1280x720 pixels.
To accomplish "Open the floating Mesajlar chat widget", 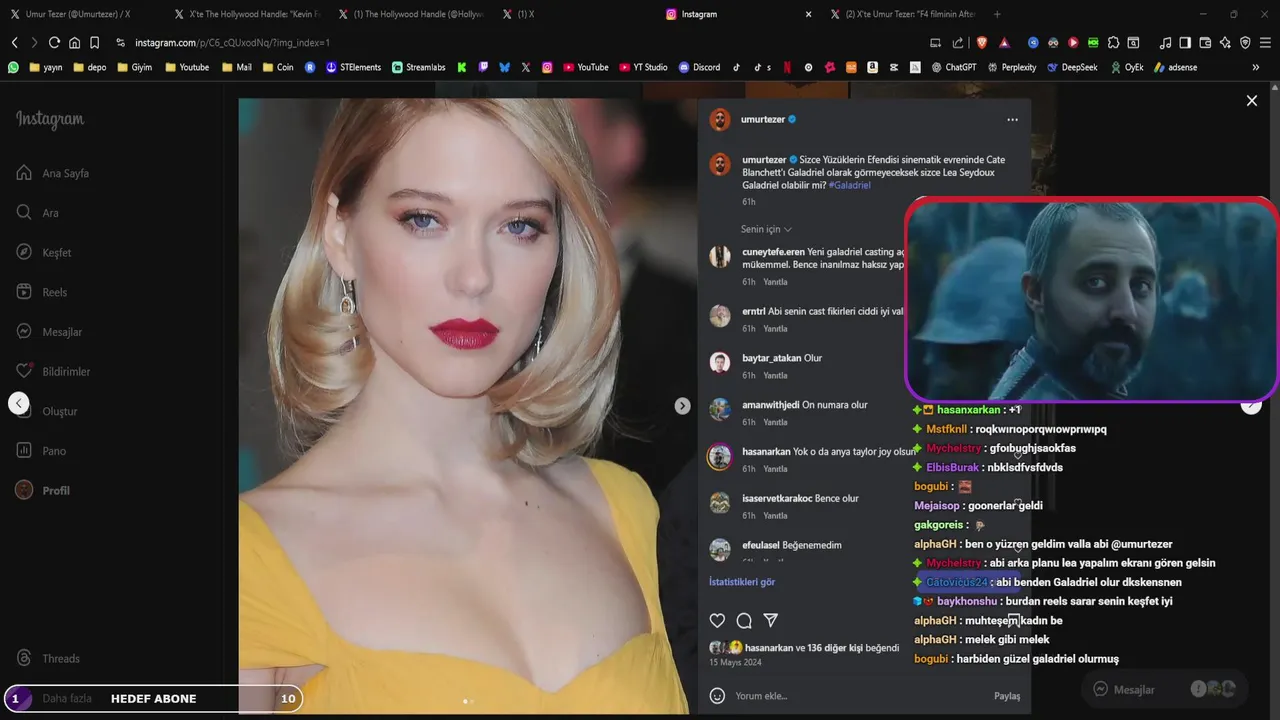I will click(x=1165, y=689).
